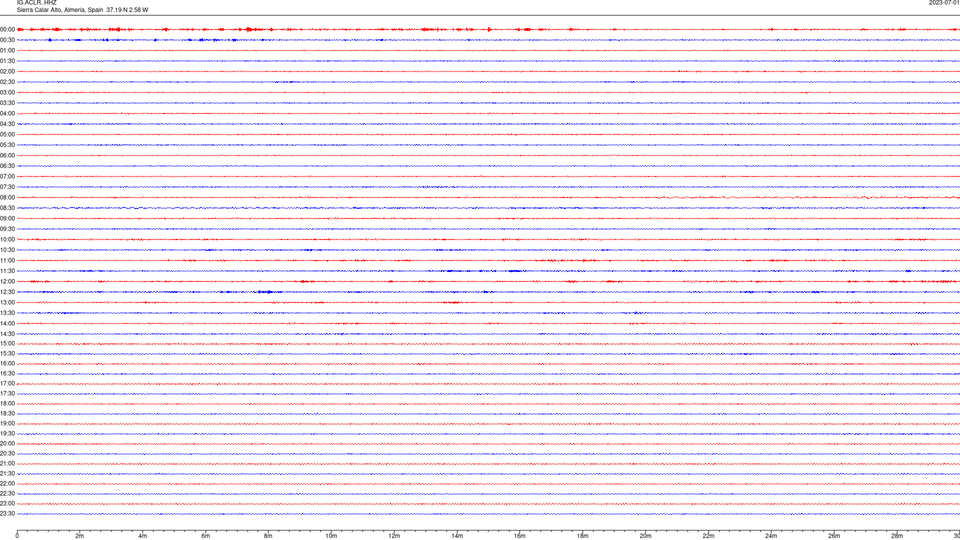Click the 21:30 row label
Screen dimensions: 960x540
point(7,474)
